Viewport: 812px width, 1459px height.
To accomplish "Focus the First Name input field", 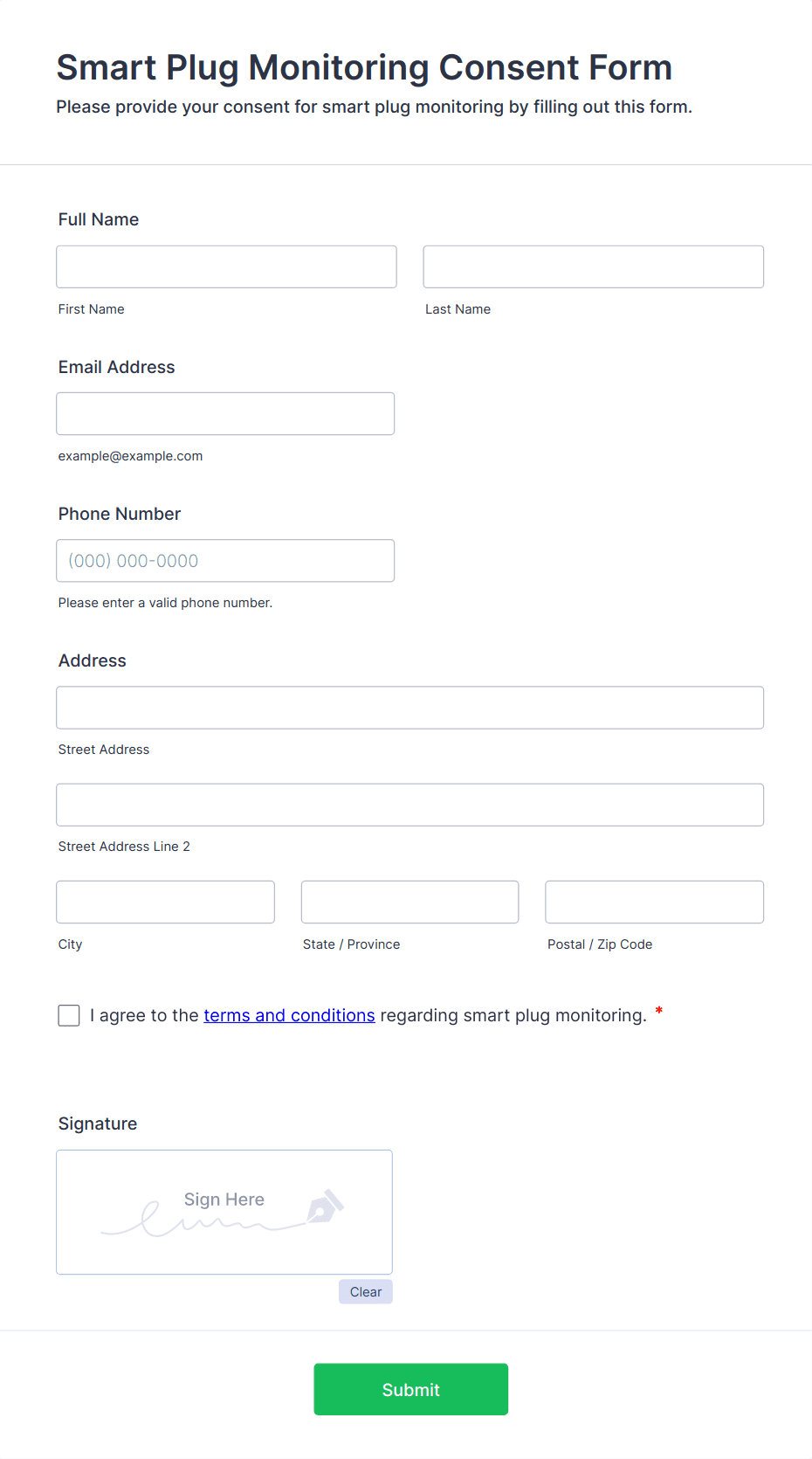I will [226, 266].
